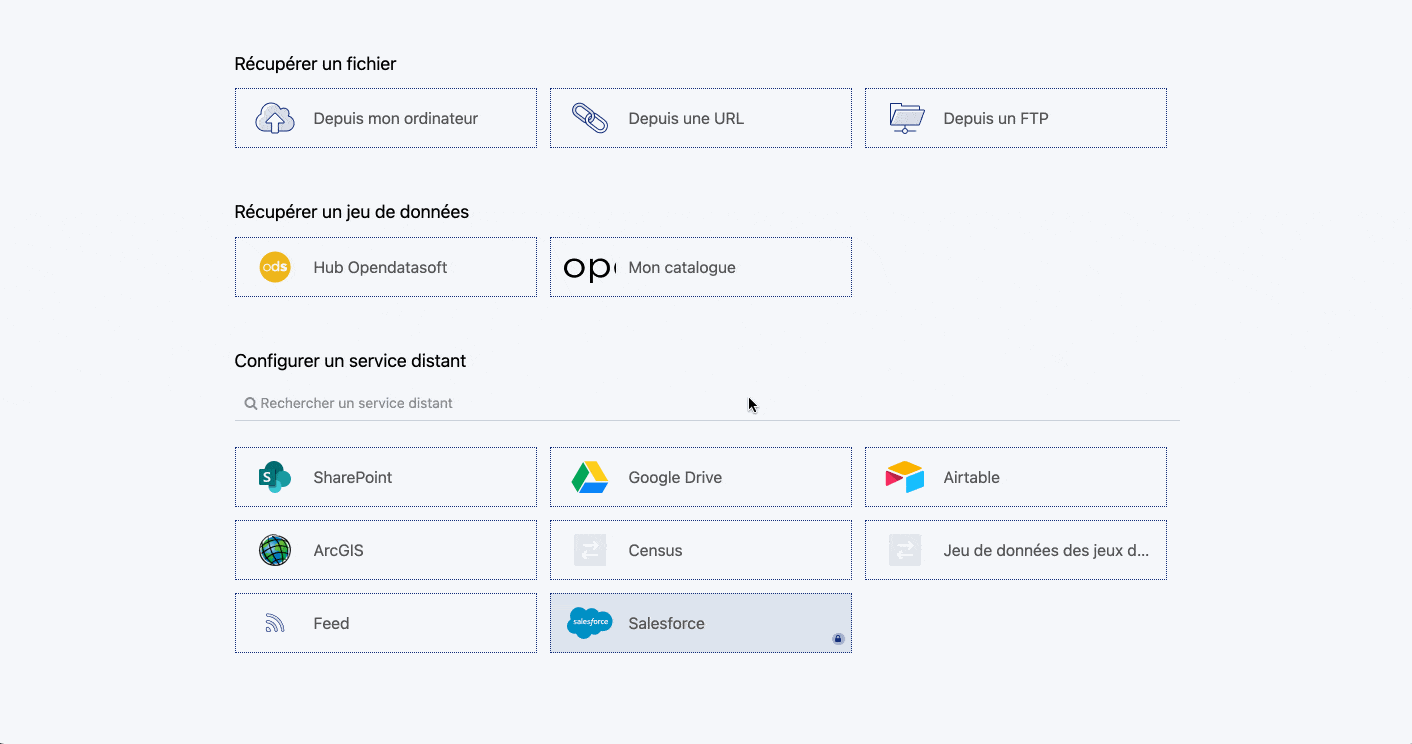
Task: Click the SharePoint logo icon
Action: 275,477
